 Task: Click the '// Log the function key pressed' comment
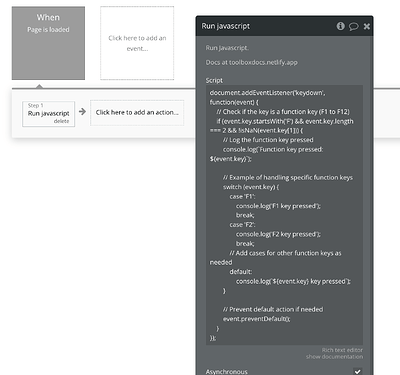coord(268,140)
